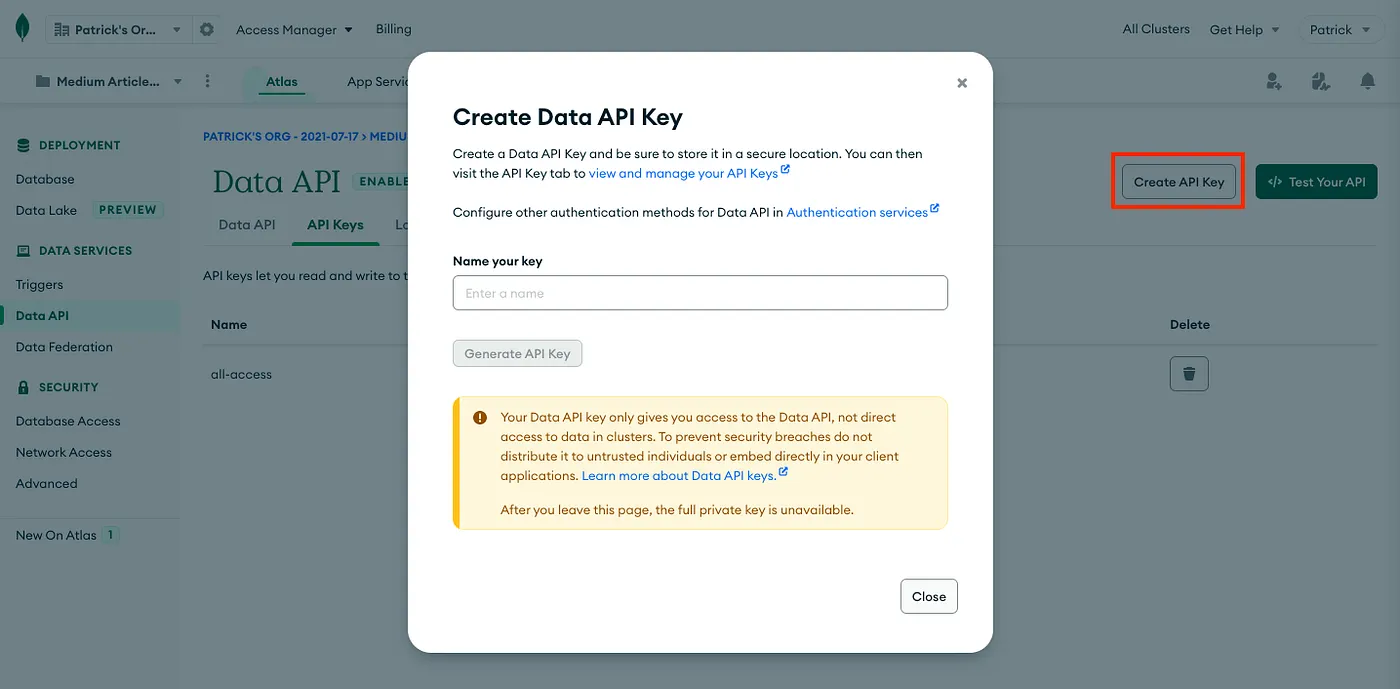The width and height of the screenshot is (1400, 689).
Task: Open Database in the sidebar
Action: tap(45, 179)
